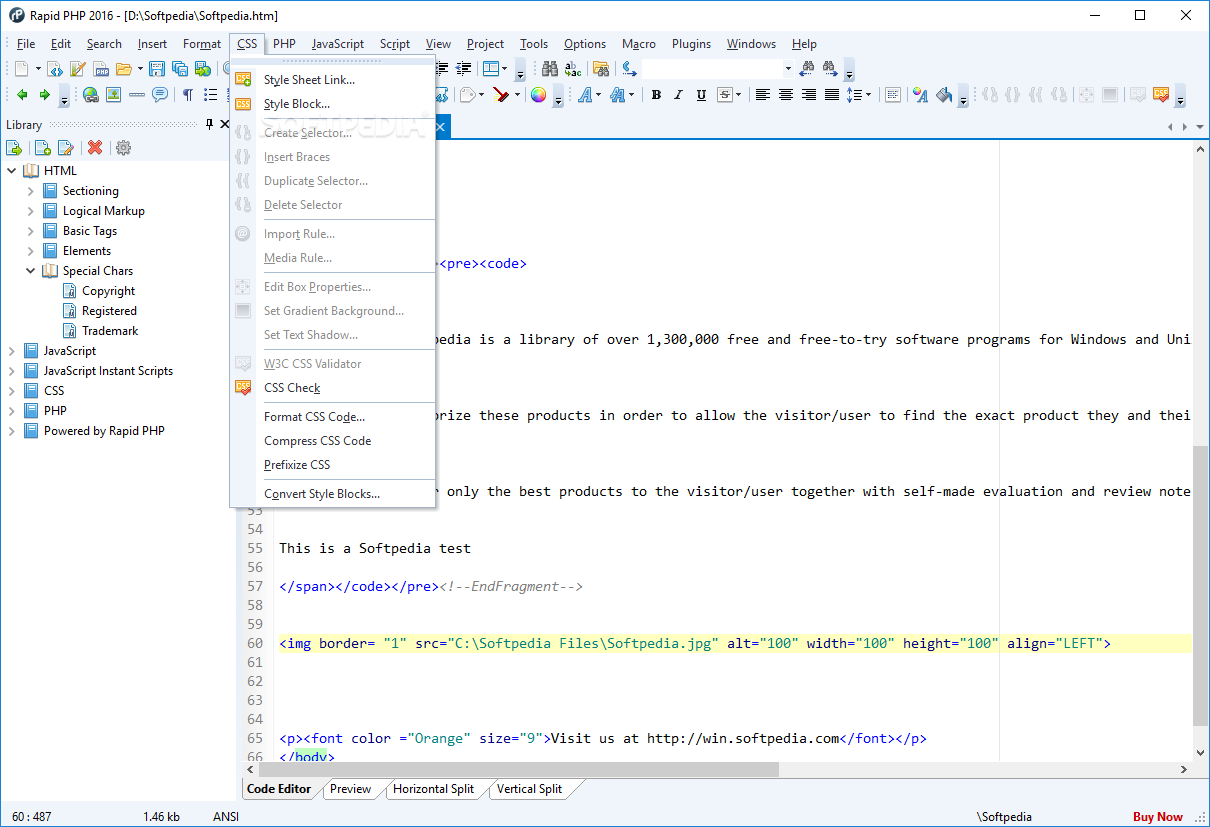This screenshot has width=1210, height=827.
Task: Apply bold formatting with B icon
Action: pyautogui.click(x=656, y=95)
